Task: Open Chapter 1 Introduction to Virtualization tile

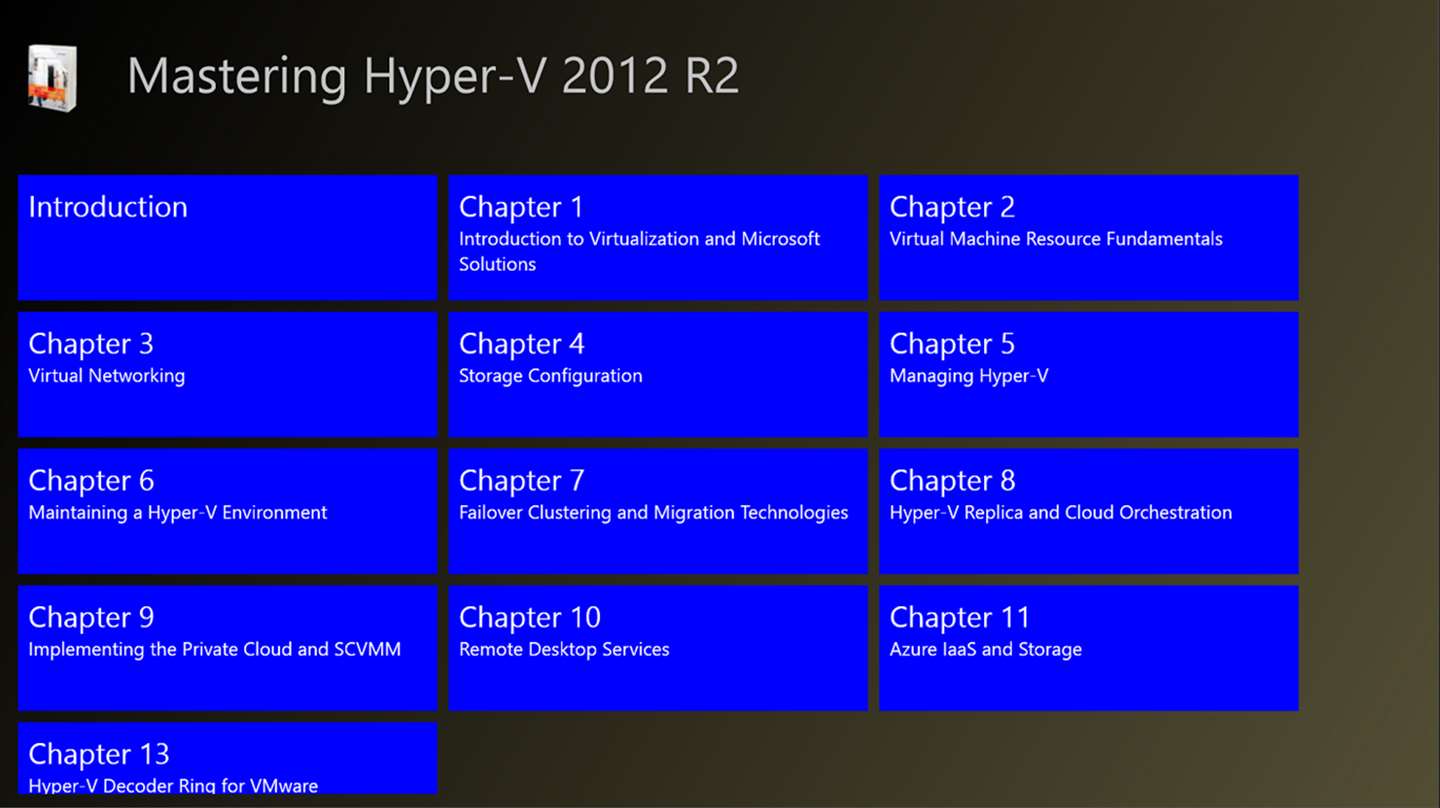Action: [x=658, y=238]
